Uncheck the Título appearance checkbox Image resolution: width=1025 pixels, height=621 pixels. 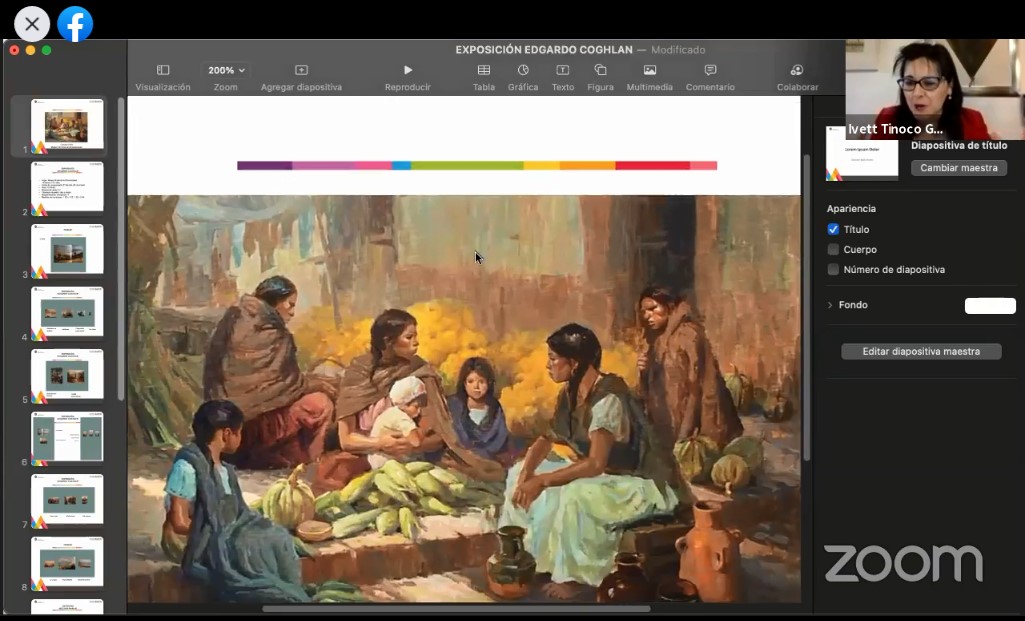(x=833, y=229)
